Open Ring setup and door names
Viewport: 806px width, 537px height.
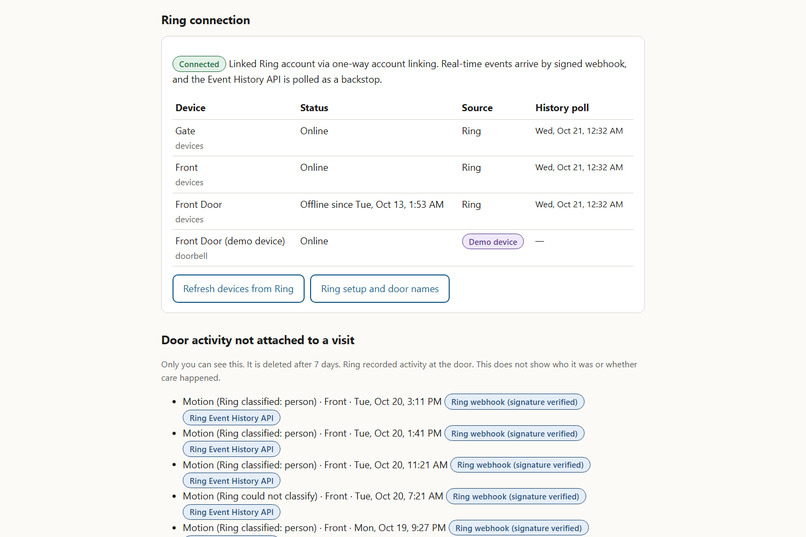tap(379, 289)
